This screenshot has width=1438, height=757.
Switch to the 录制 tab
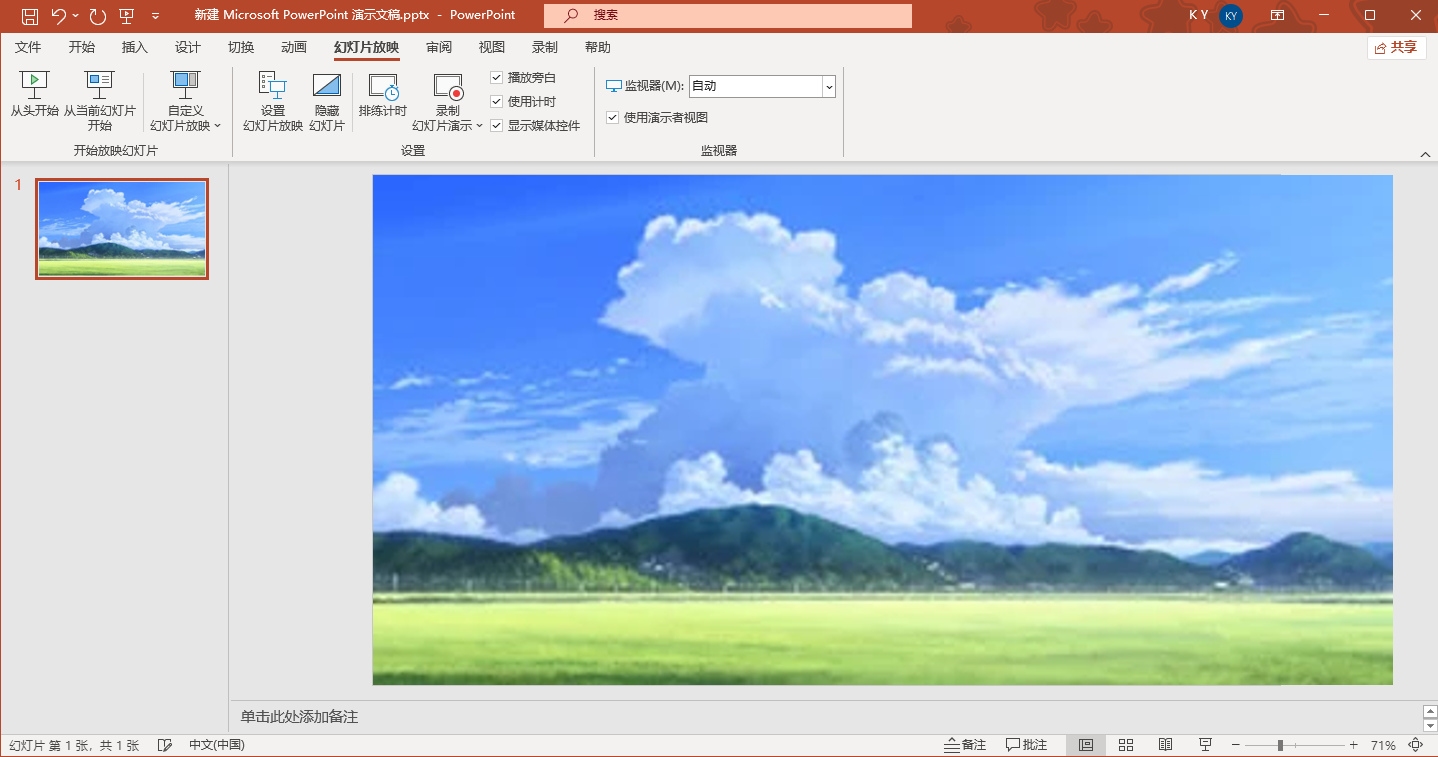pyautogui.click(x=545, y=47)
